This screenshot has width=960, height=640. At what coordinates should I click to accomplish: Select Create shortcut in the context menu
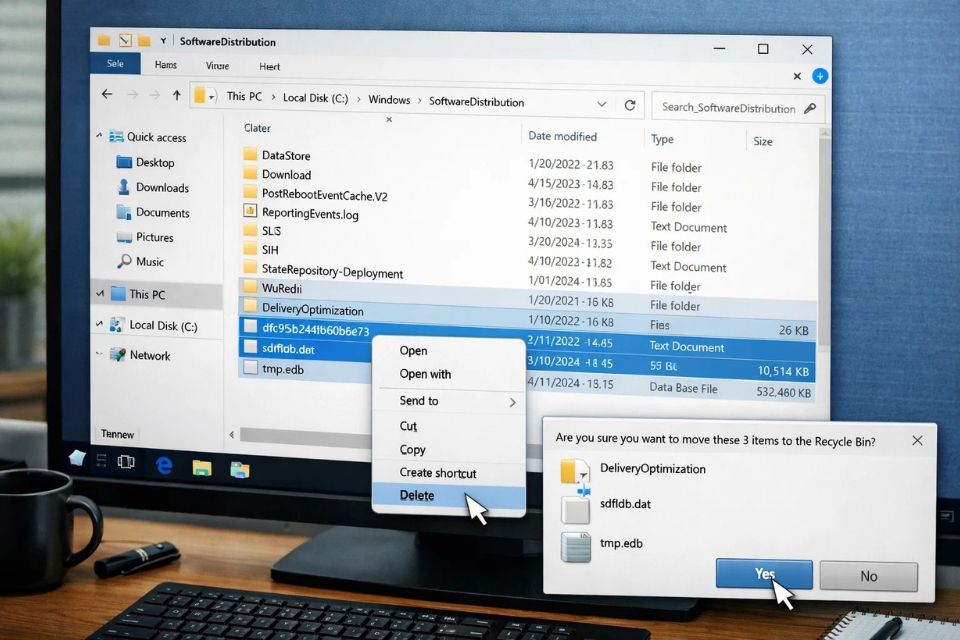pyautogui.click(x=437, y=473)
